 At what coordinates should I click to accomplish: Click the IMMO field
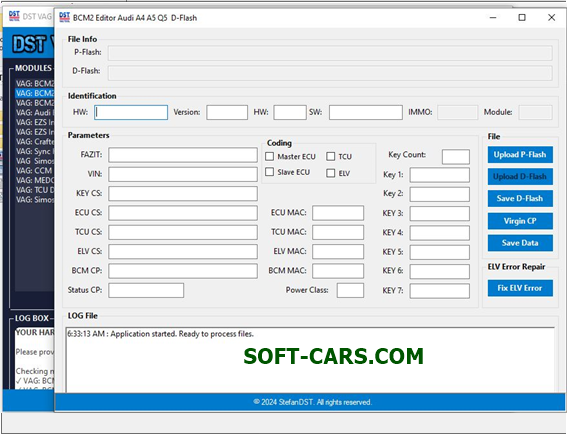pos(457,112)
